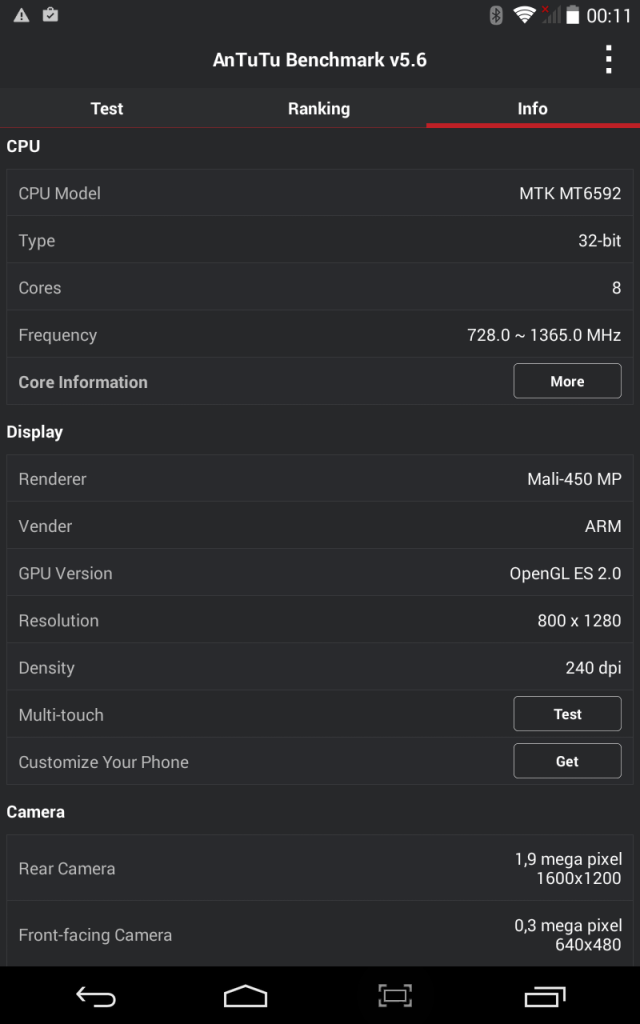Tap the Android back navigation icon

point(96,996)
